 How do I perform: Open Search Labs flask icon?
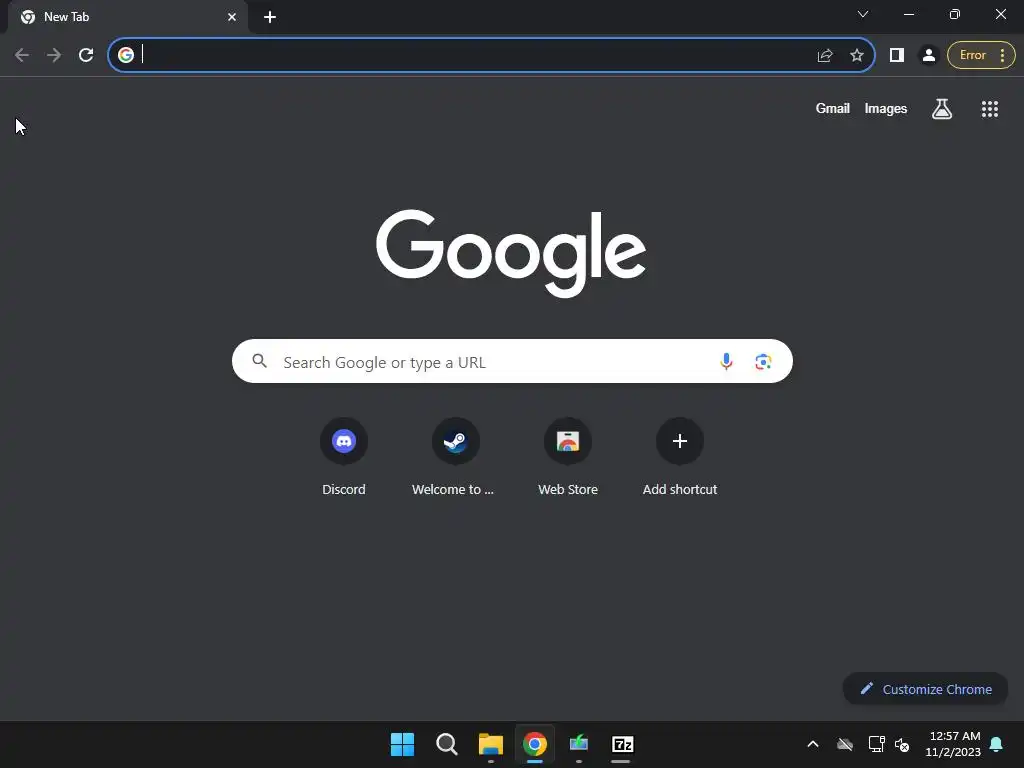click(x=942, y=109)
